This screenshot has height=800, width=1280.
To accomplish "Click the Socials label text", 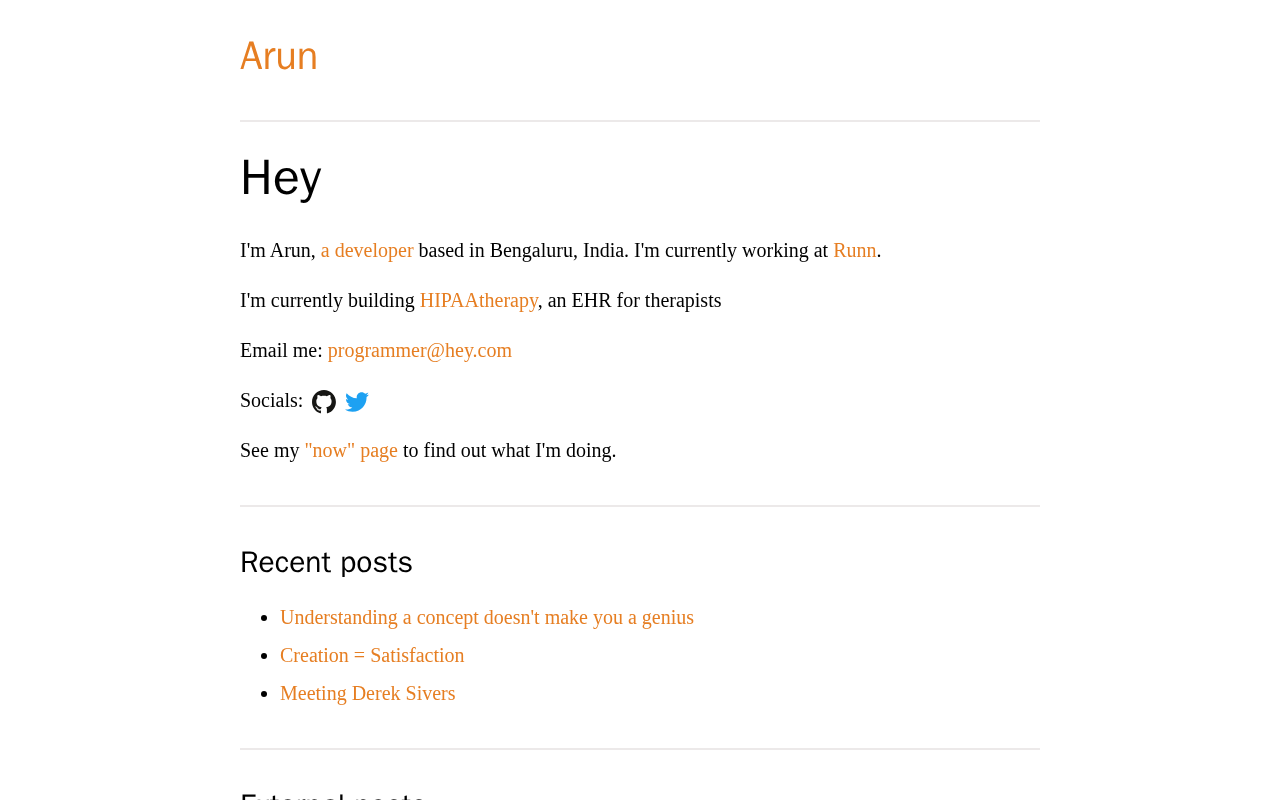I will [x=271, y=400].
